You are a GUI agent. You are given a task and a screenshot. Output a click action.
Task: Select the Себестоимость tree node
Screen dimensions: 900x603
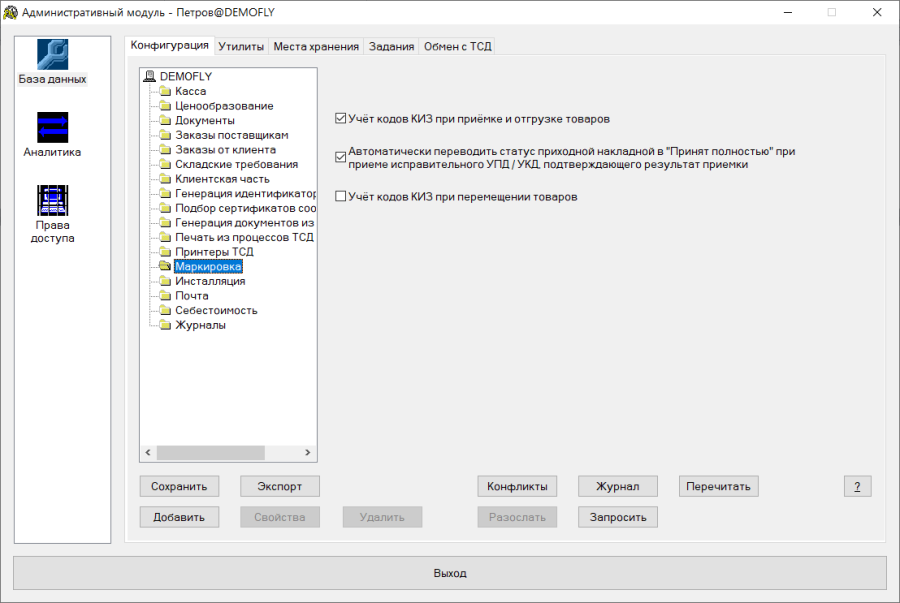(216, 310)
